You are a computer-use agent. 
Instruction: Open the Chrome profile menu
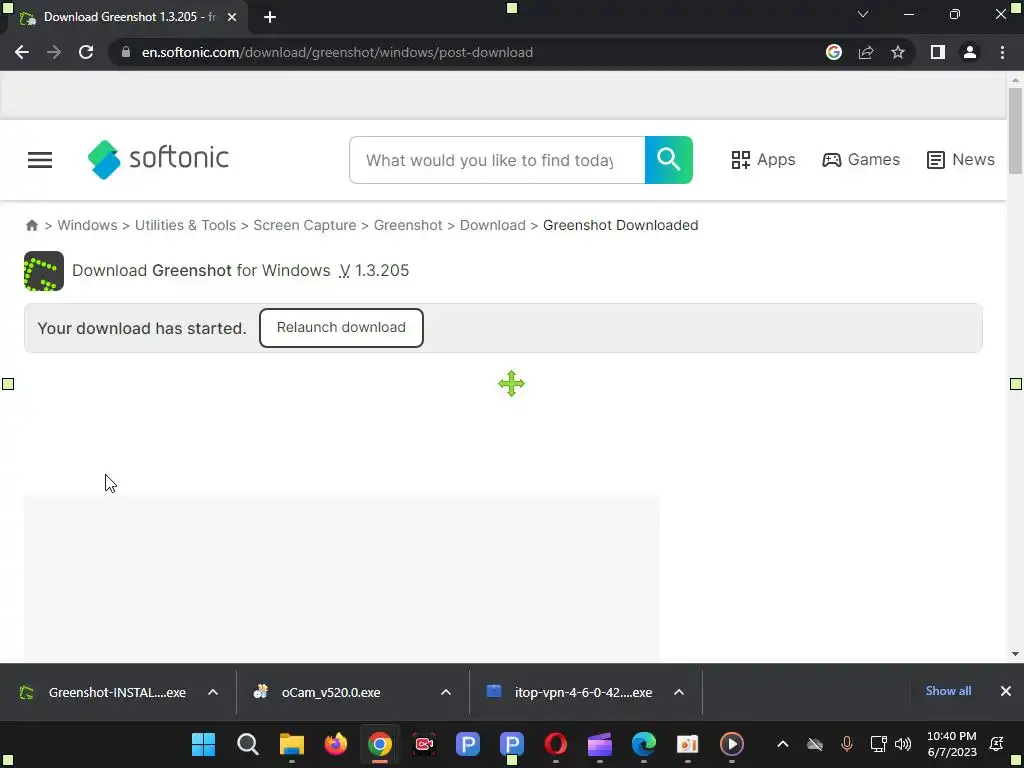970,52
